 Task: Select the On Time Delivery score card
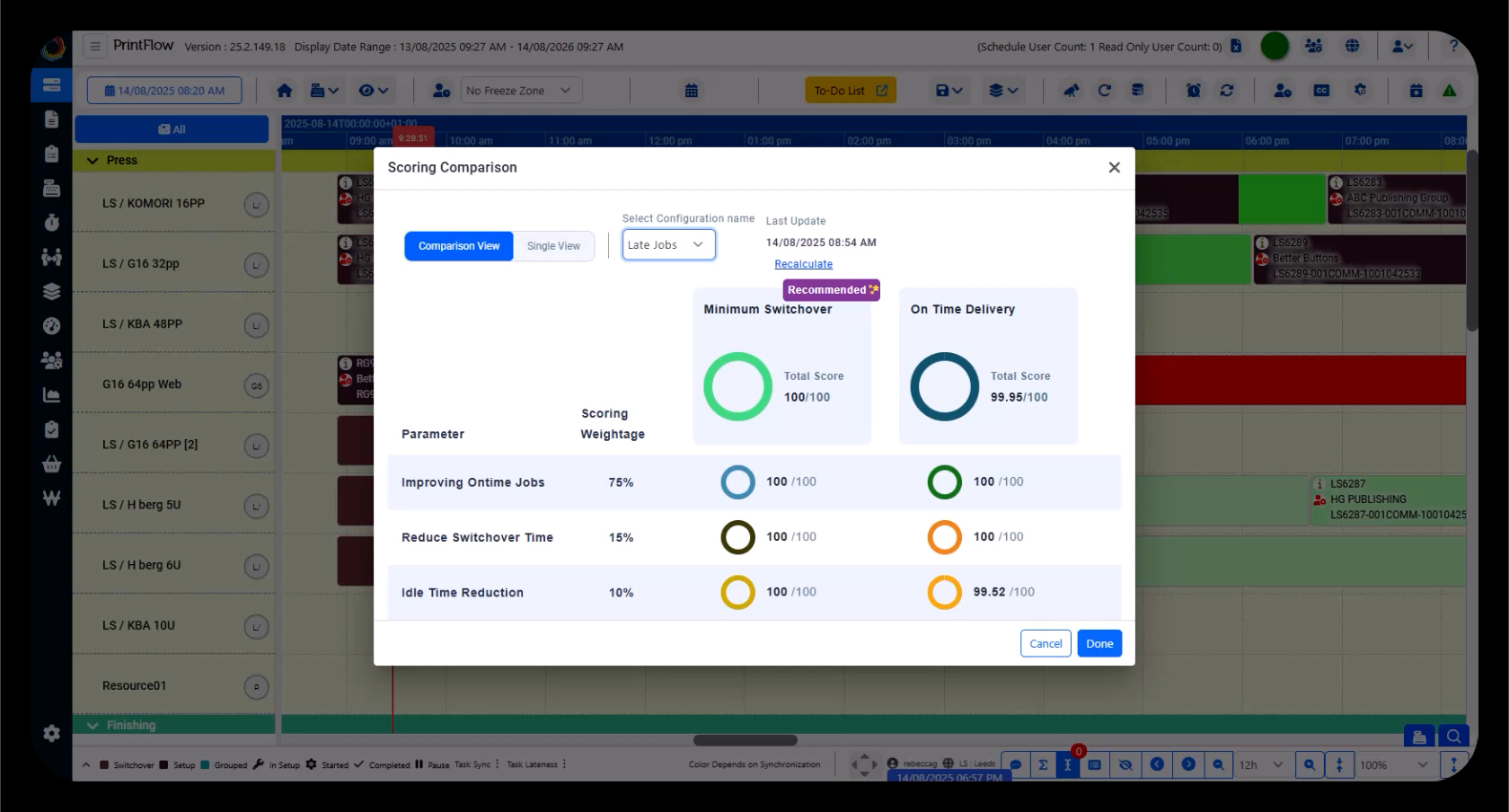pos(988,366)
